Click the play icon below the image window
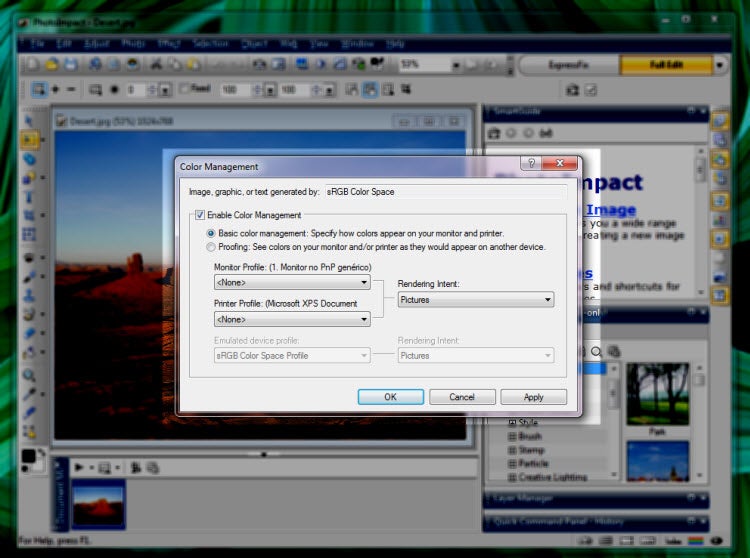Image resolution: width=750 pixels, height=558 pixels. pyautogui.click(x=79, y=467)
